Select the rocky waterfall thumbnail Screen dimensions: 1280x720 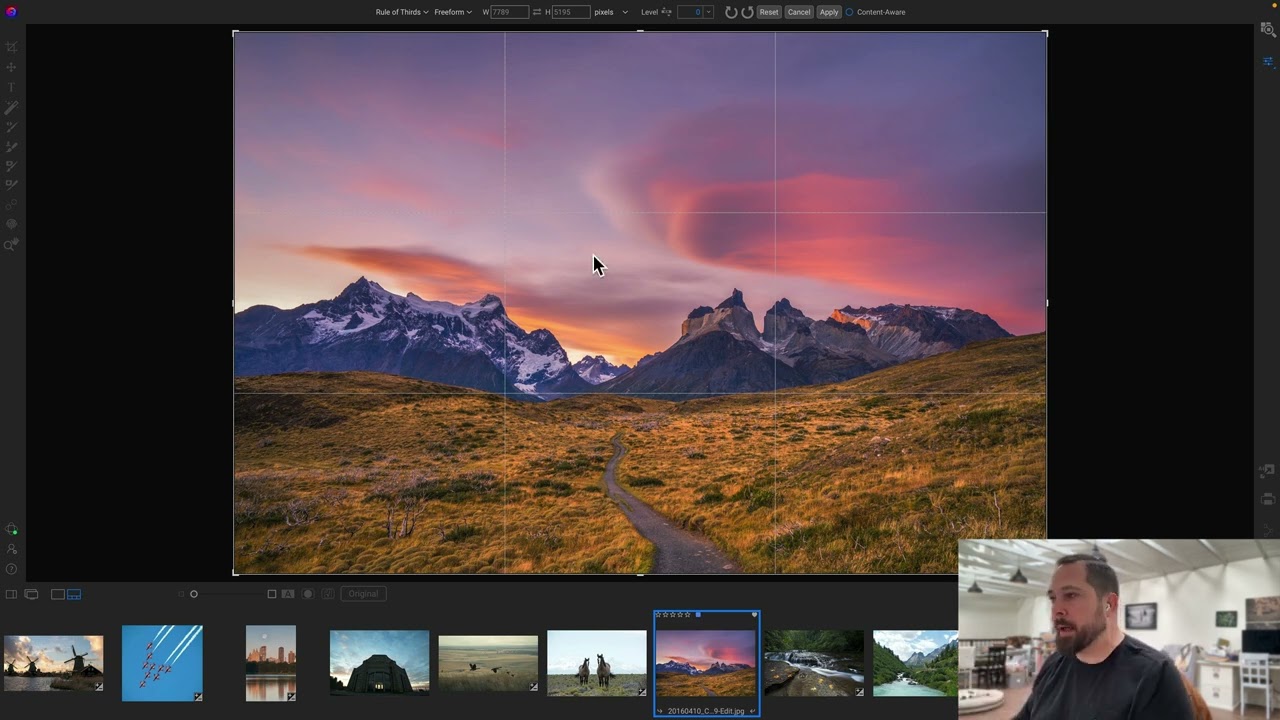click(814, 662)
